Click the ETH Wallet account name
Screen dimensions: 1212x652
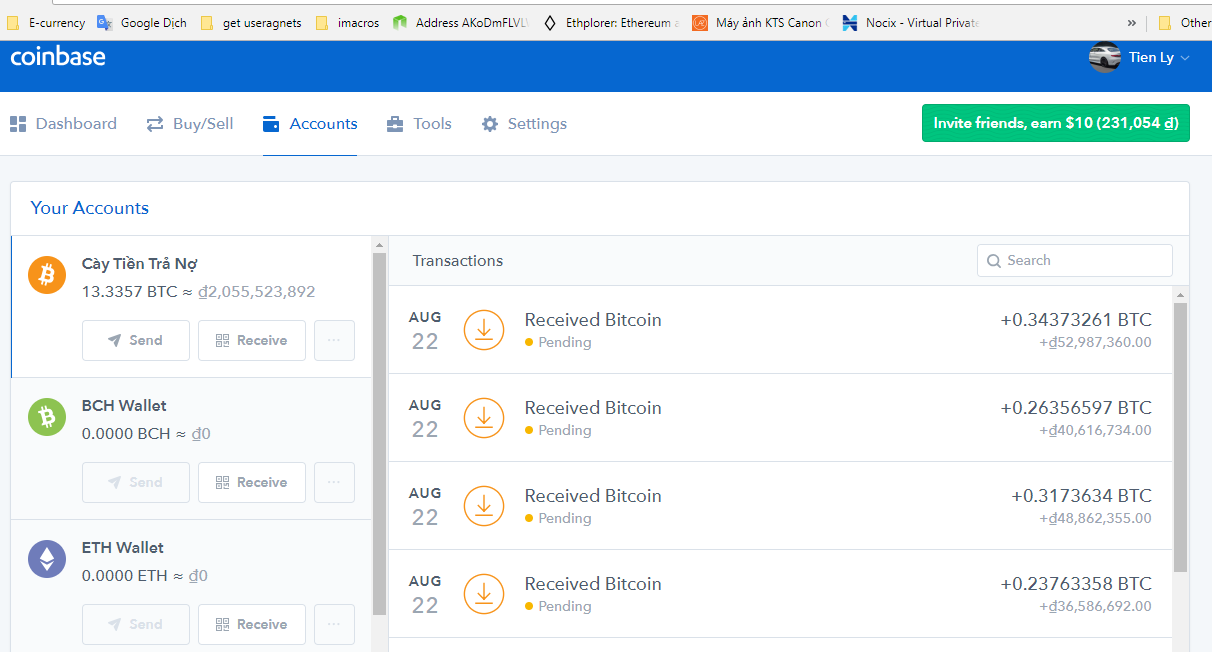[123, 548]
